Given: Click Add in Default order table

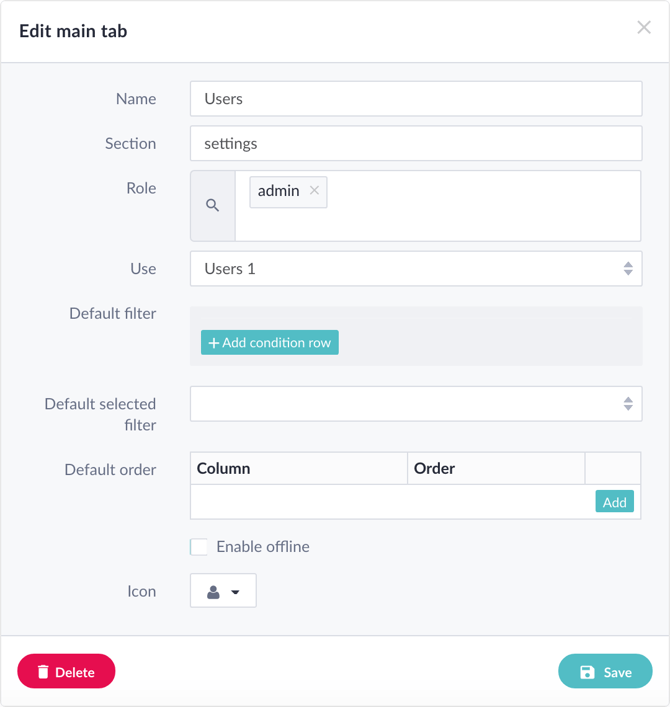Looking at the screenshot, I should [x=615, y=501].
